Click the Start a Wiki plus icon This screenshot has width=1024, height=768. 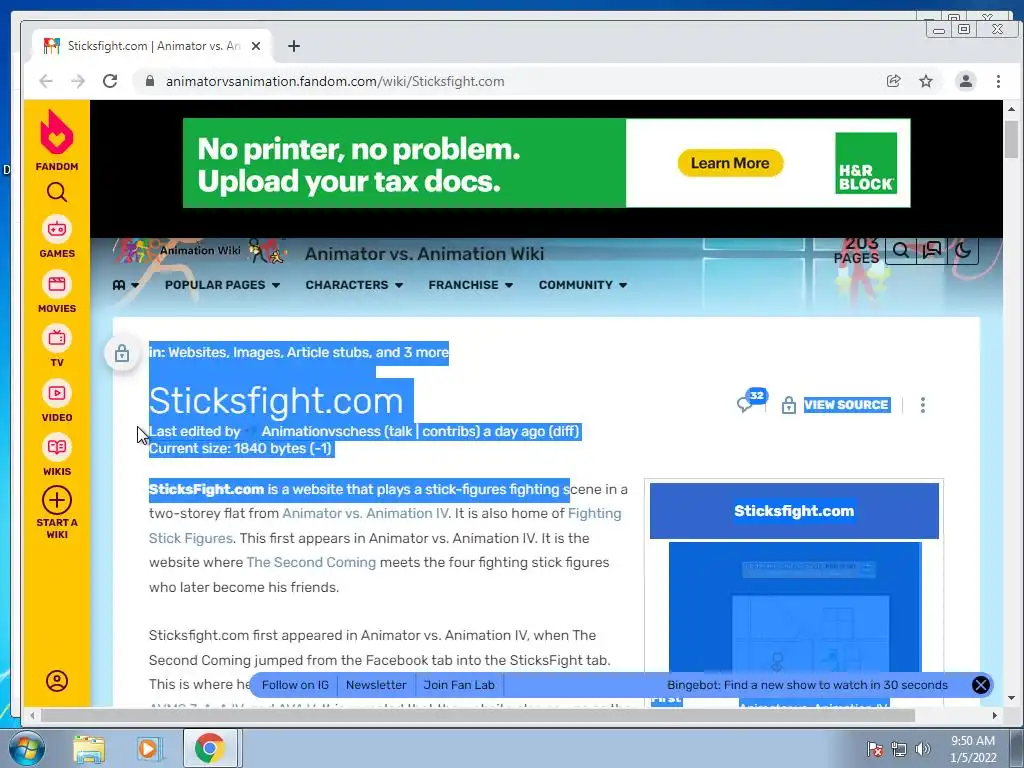pyautogui.click(x=57, y=501)
